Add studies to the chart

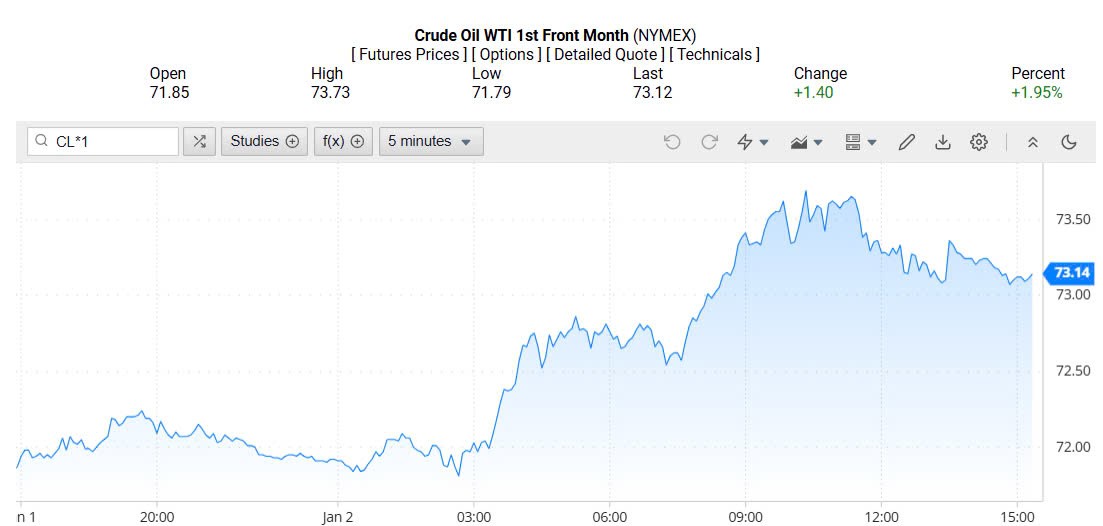[x=264, y=141]
